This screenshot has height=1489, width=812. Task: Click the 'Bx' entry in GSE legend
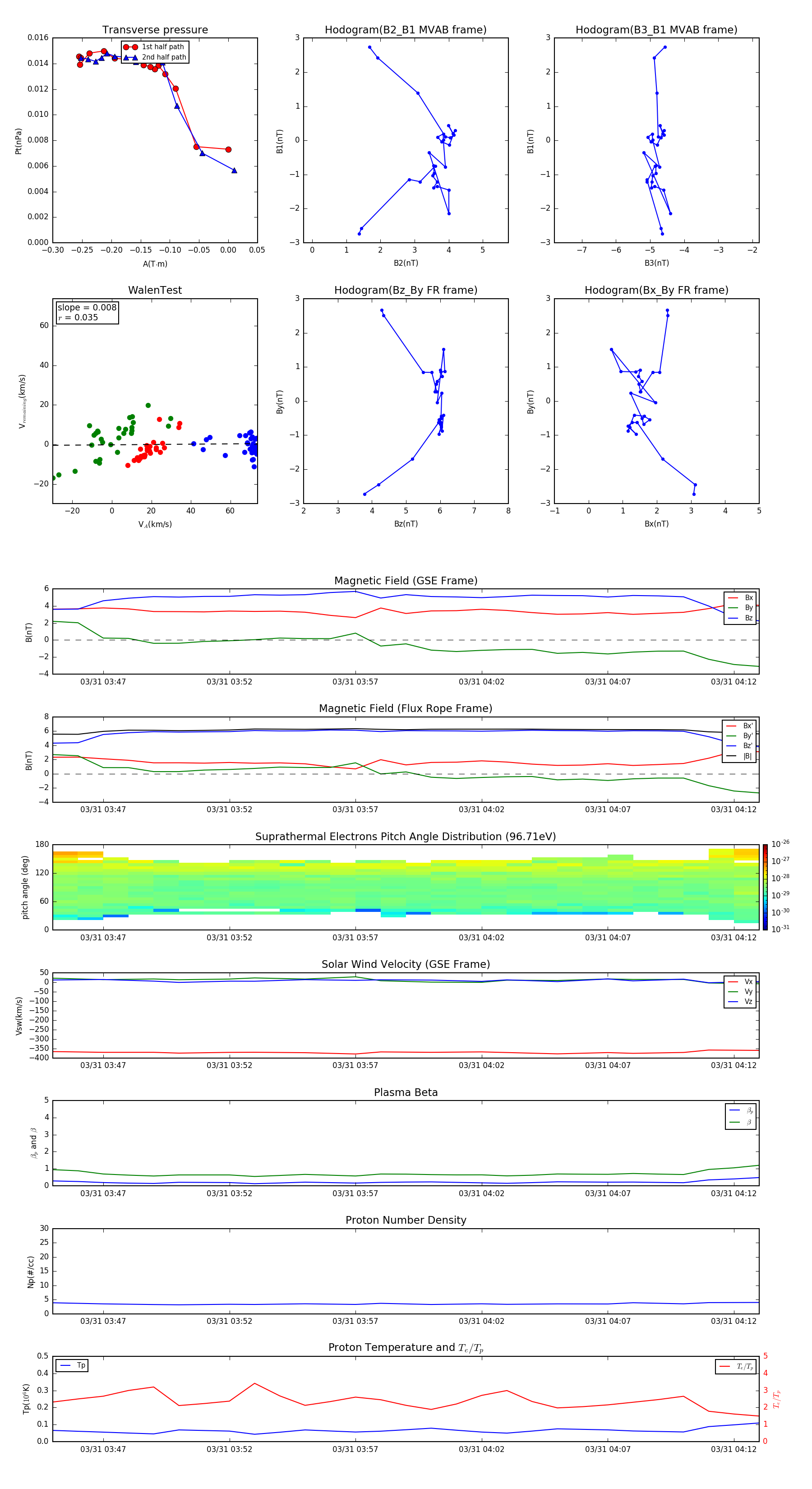pyautogui.click(x=741, y=598)
